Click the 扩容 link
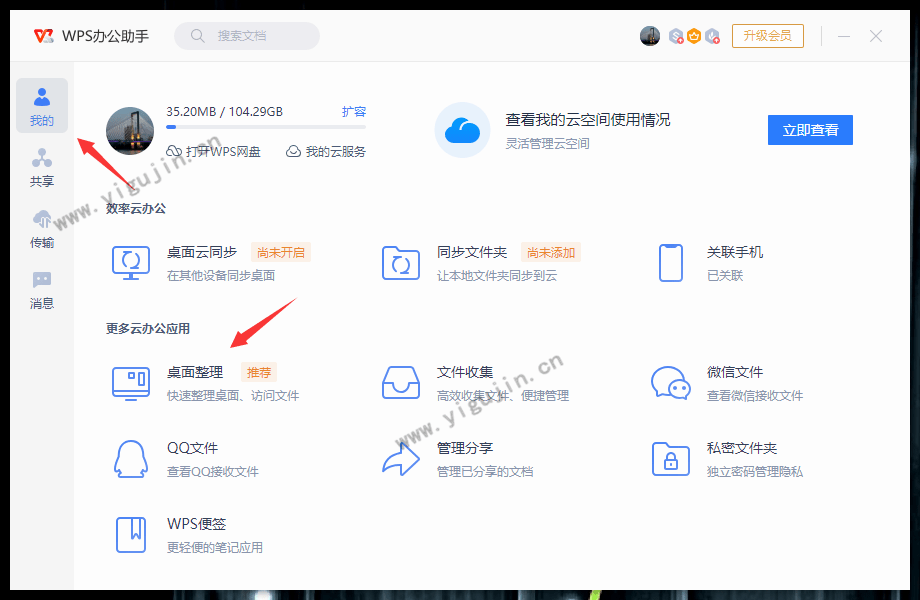Viewport: 920px width, 600px height. [354, 111]
